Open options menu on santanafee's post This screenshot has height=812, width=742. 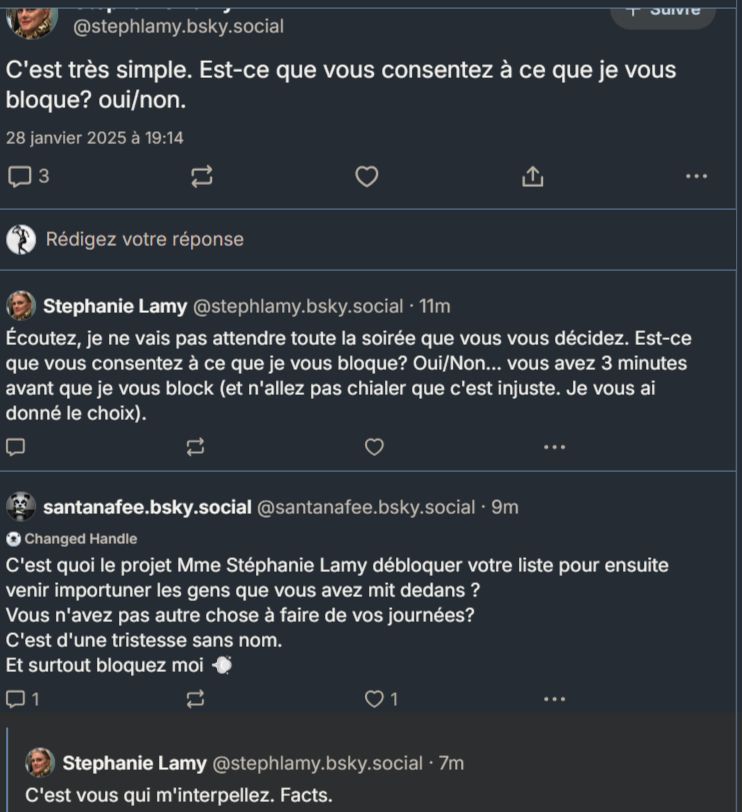554,699
